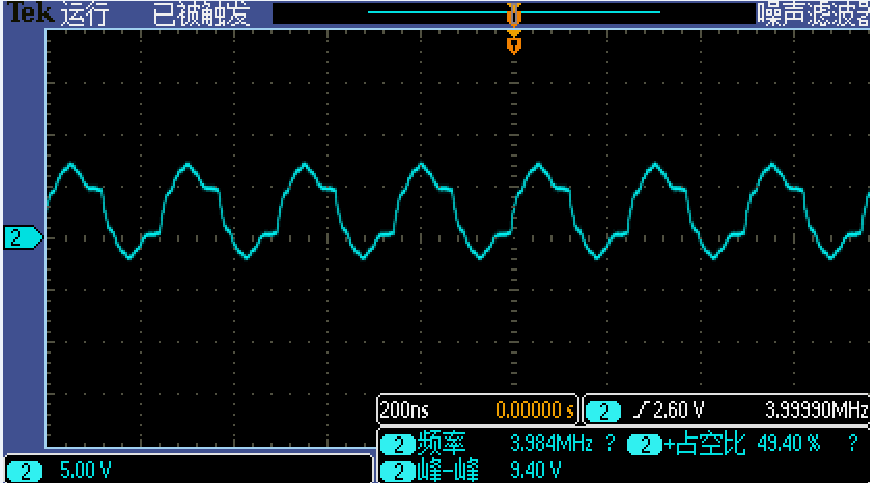
Task: Click the duty cycle label +占空比
Action: click(x=705, y=443)
